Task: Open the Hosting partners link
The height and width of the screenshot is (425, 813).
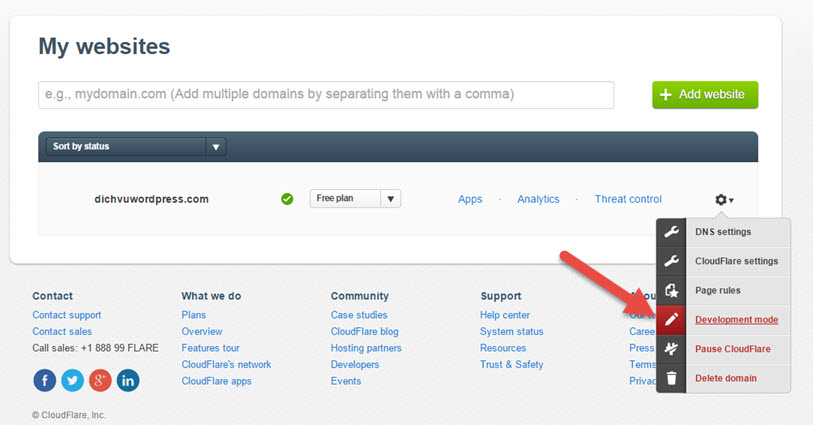Action: coord(366,348)
